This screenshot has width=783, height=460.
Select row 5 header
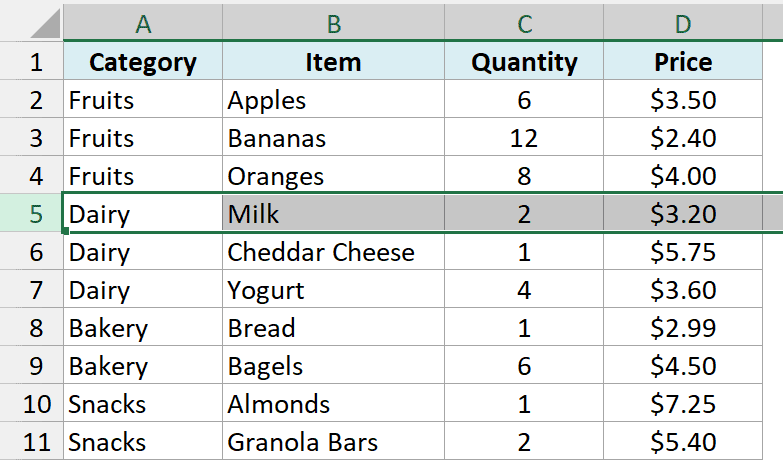[31, 213]
